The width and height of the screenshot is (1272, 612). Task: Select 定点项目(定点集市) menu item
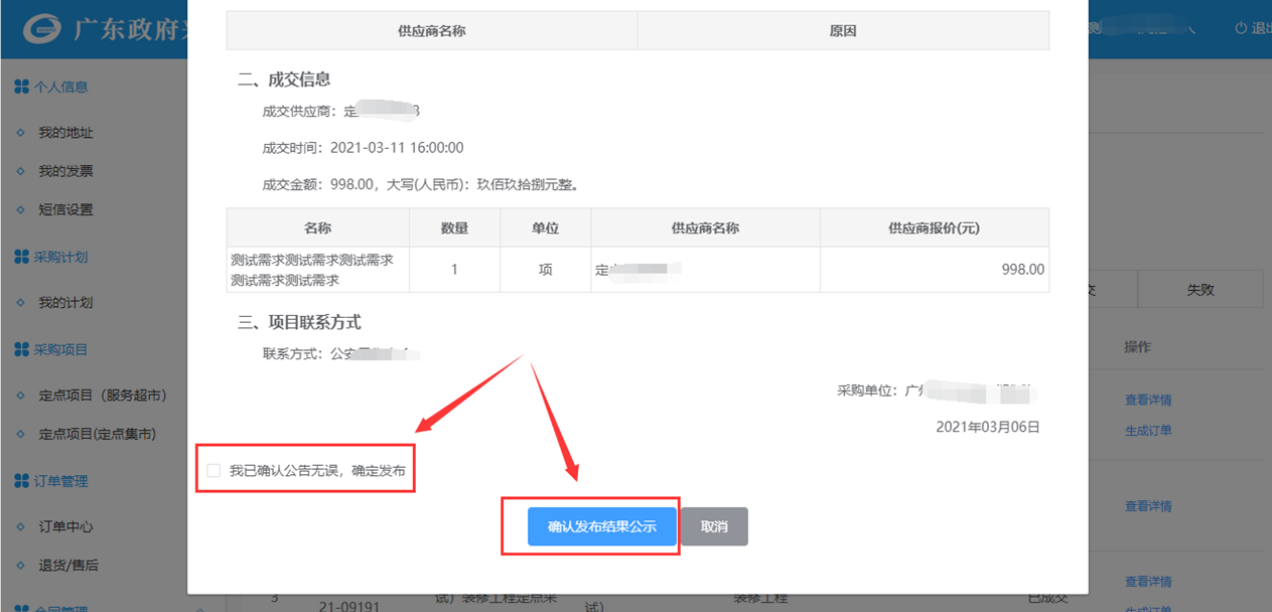point(97,434)
